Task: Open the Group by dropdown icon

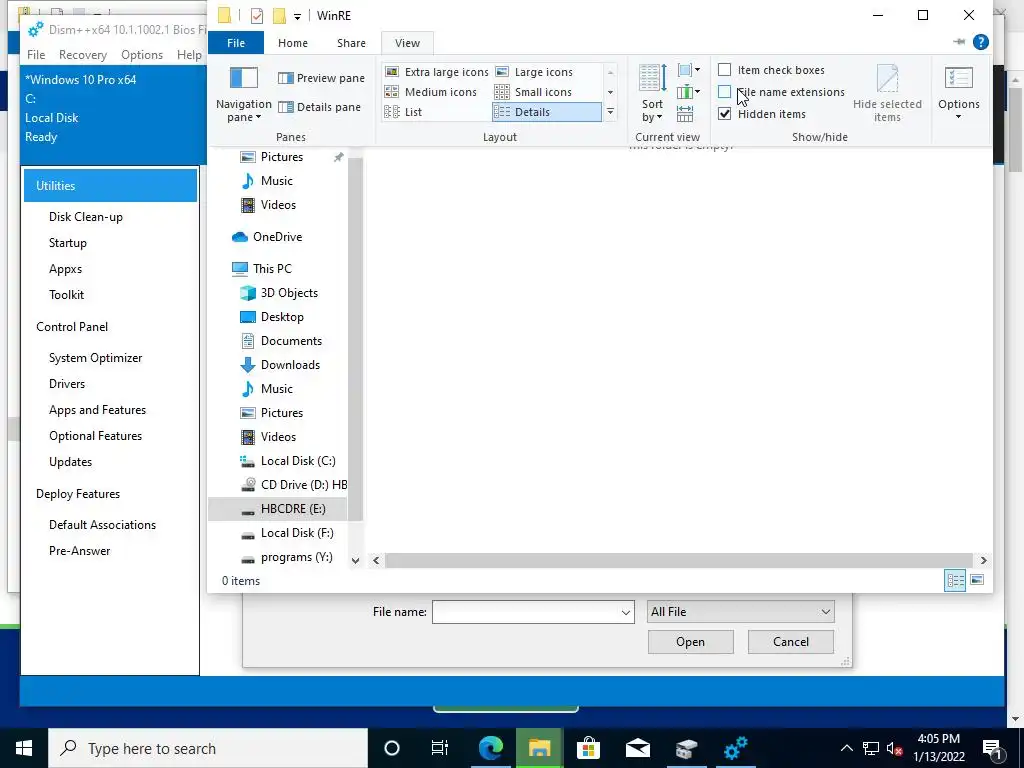Action: click(x=688, y=70)
